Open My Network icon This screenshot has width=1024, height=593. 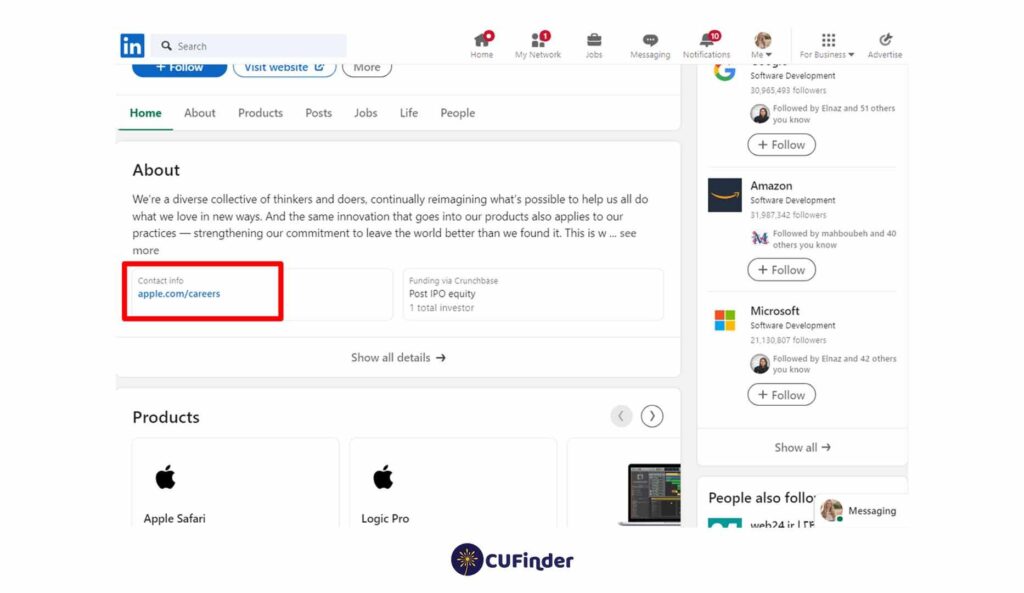tap(537, 45)
